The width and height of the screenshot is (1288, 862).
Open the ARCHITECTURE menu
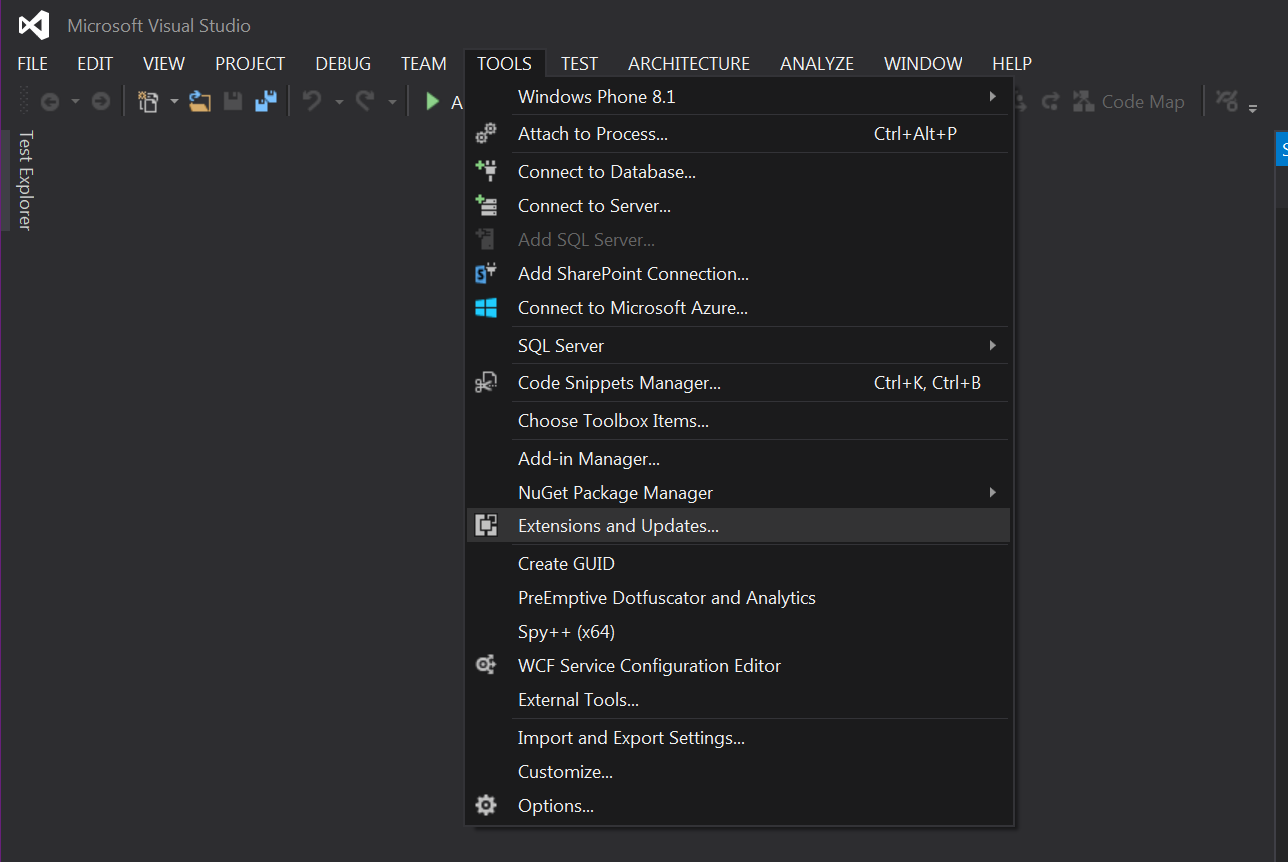689,63
